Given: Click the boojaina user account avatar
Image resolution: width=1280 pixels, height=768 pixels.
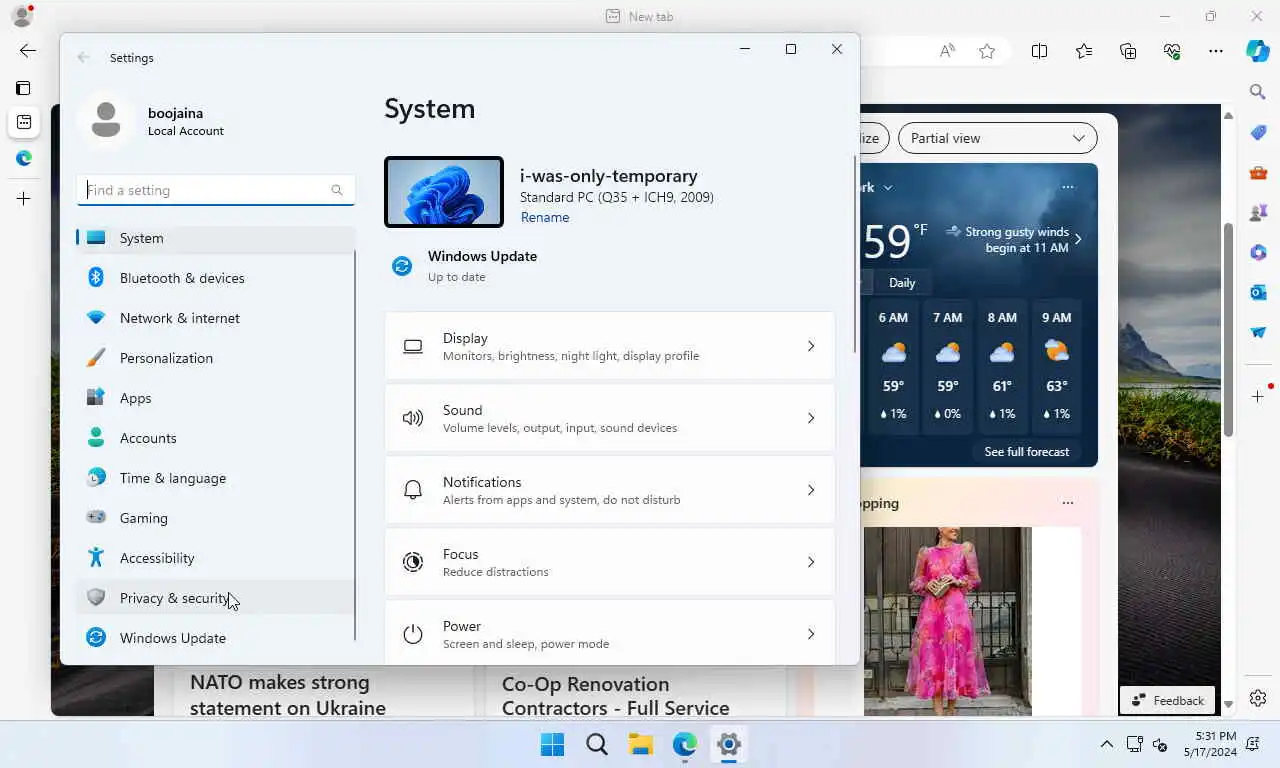Looking at the screenshot, I should click(106, 121).
